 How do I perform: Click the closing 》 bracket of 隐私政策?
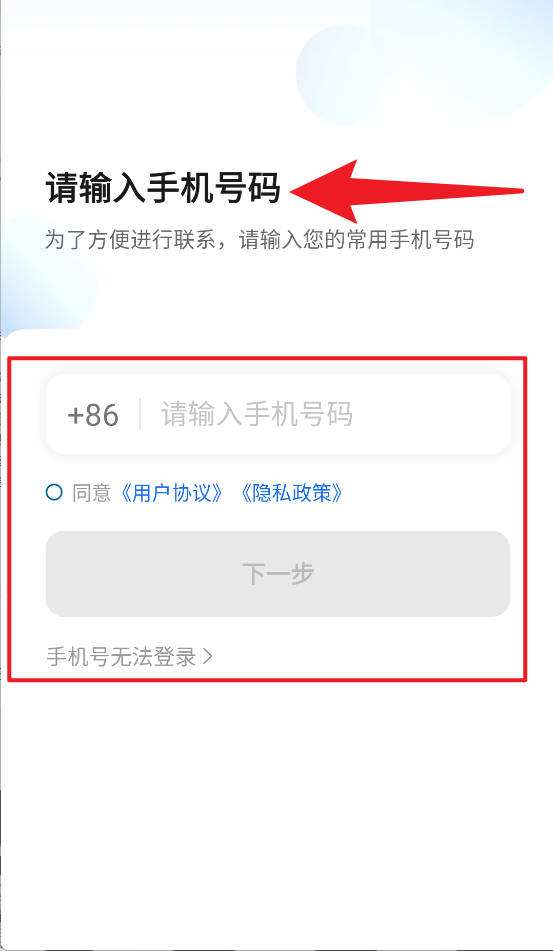(x=337, y=492)
